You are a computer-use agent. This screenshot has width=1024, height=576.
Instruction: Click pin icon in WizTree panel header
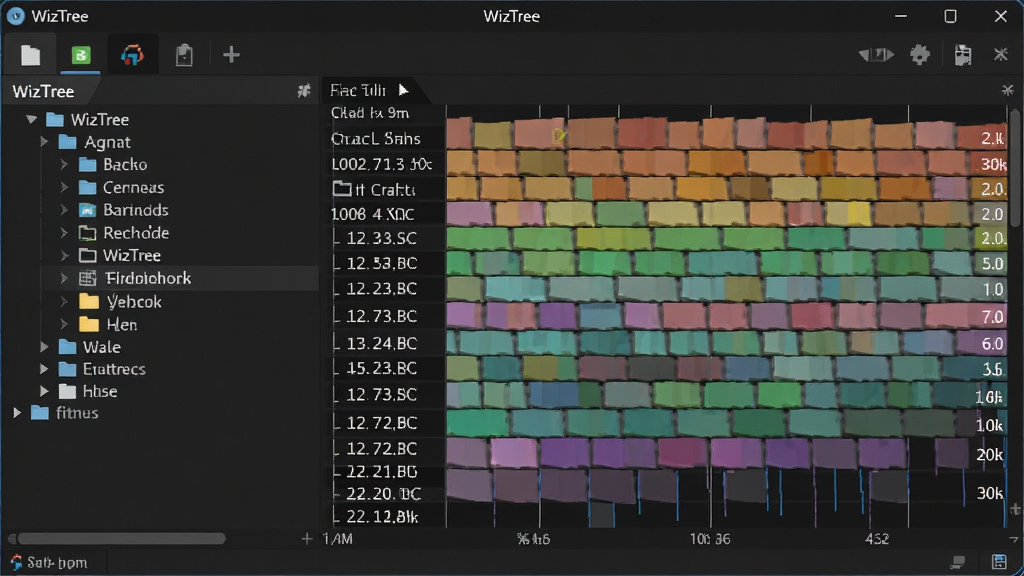click(x=304, y=91)
